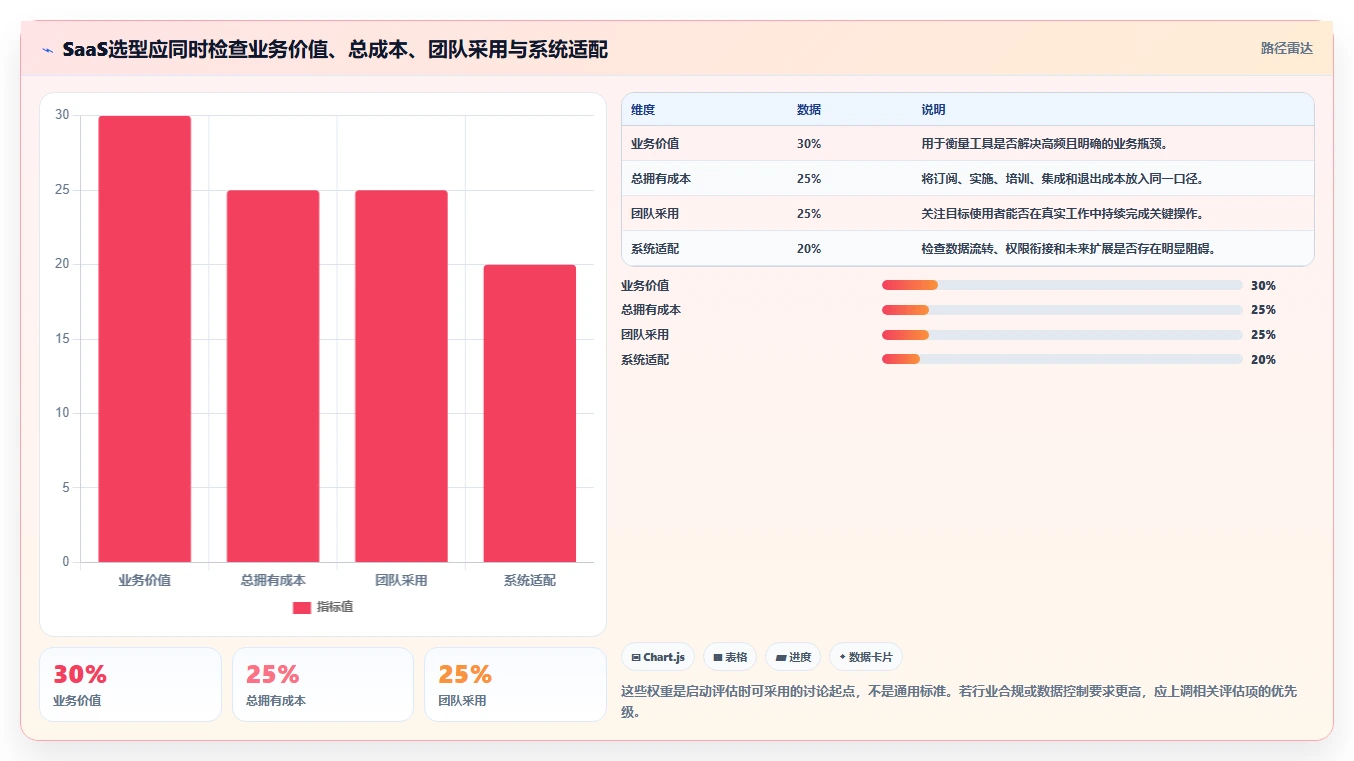
Task: Click the 表格 chip
Action: [730, 657]
